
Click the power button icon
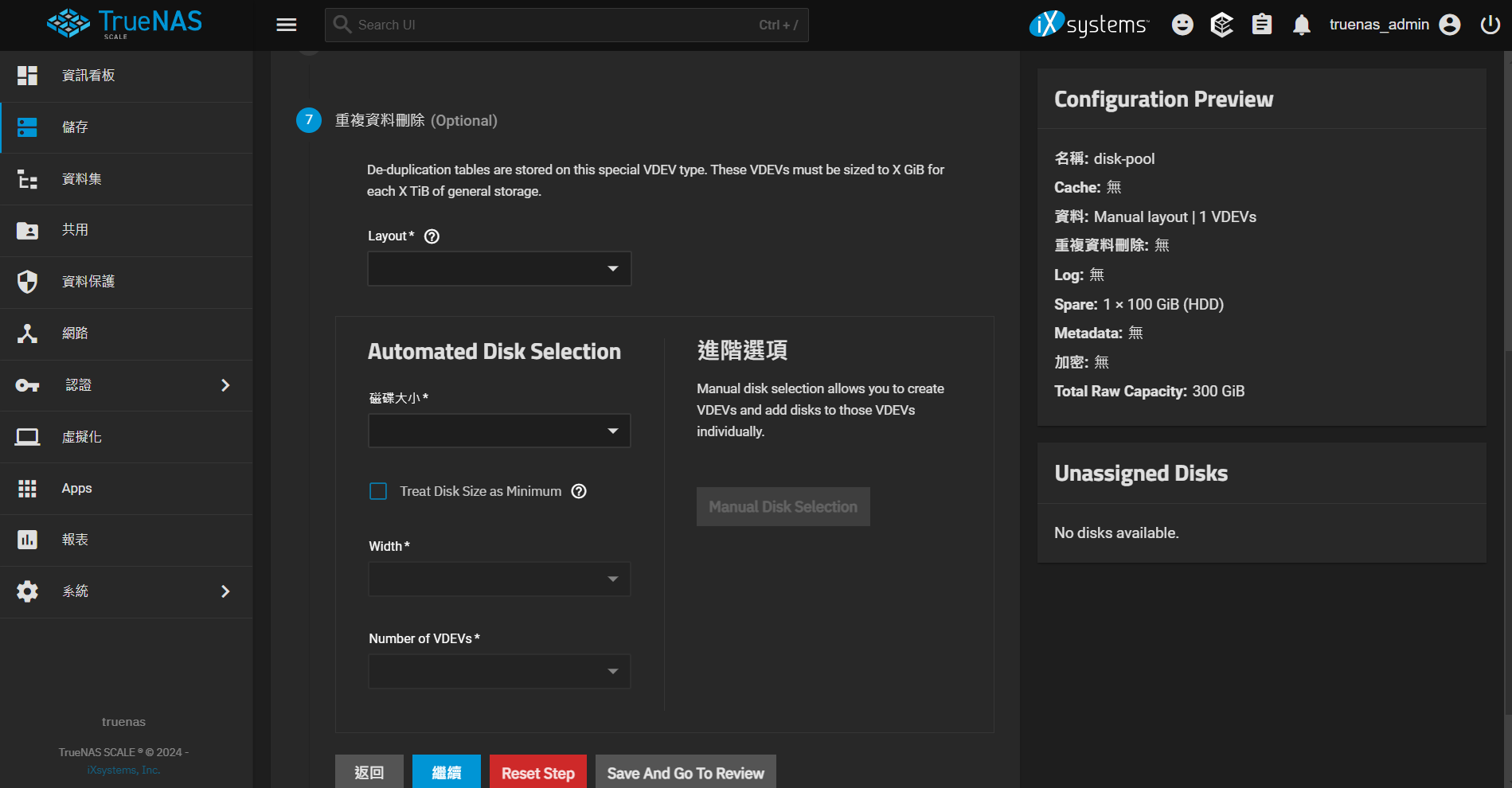coord(1490,25)
